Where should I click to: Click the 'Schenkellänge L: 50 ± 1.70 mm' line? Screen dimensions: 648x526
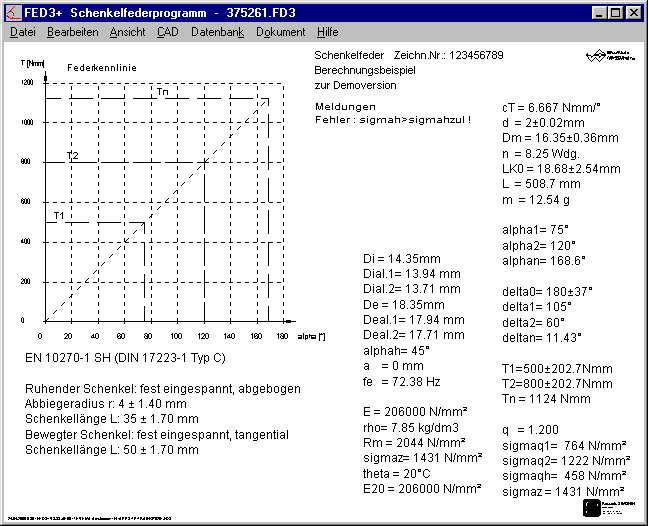(x=112, y=450)
